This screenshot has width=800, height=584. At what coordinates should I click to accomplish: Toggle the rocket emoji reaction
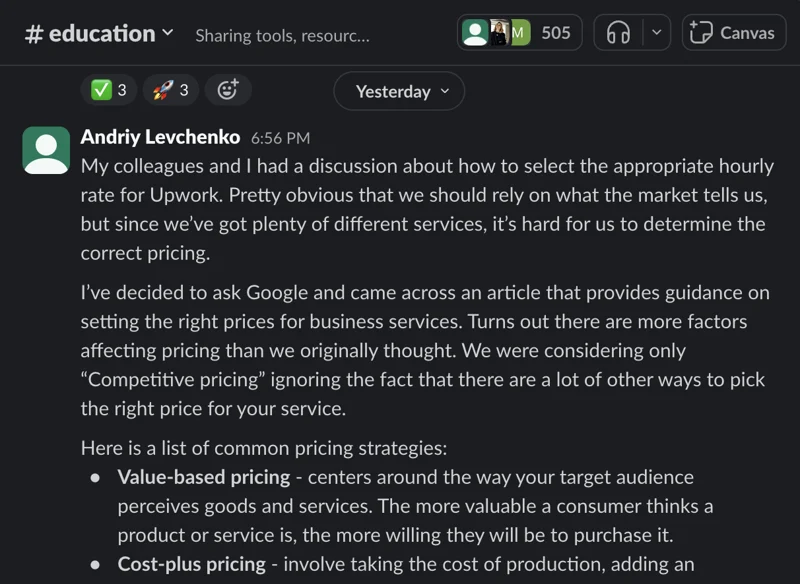click(x=170, y=90)
